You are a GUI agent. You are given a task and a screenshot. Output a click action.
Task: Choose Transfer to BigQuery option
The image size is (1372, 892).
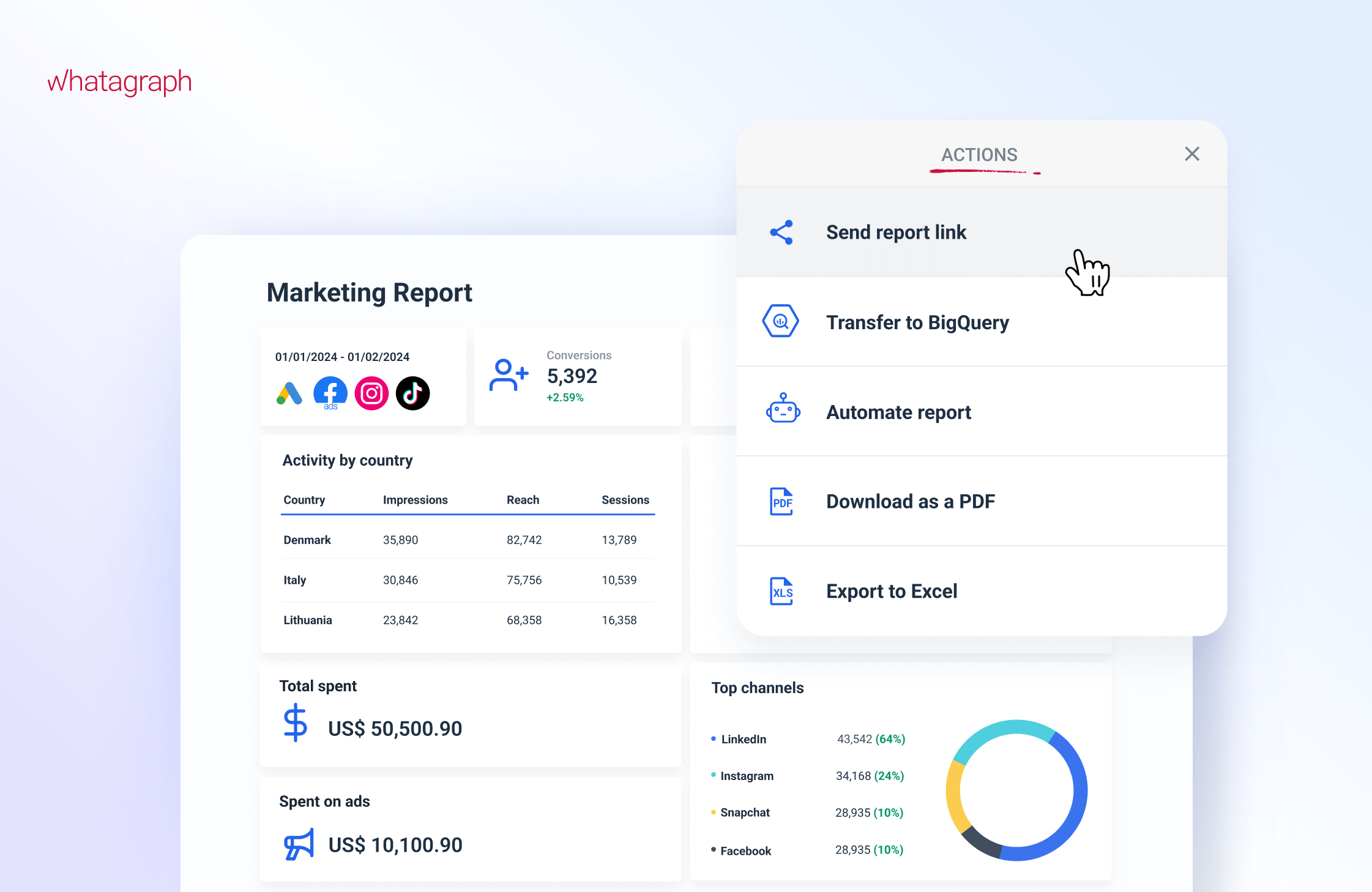coord(917,322)
